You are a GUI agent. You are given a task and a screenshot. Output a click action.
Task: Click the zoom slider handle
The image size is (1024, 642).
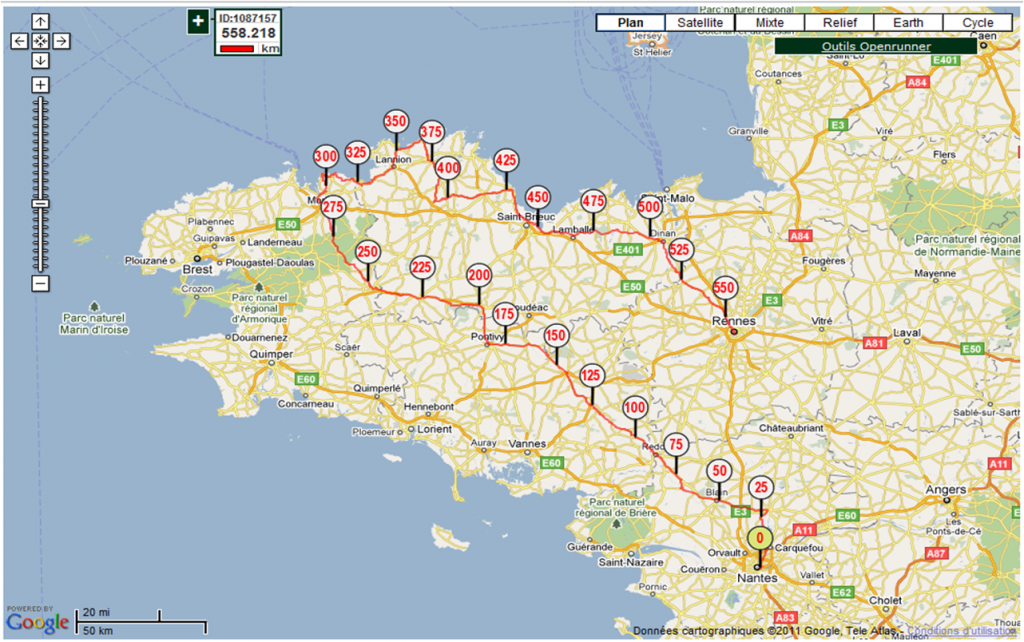40,204
